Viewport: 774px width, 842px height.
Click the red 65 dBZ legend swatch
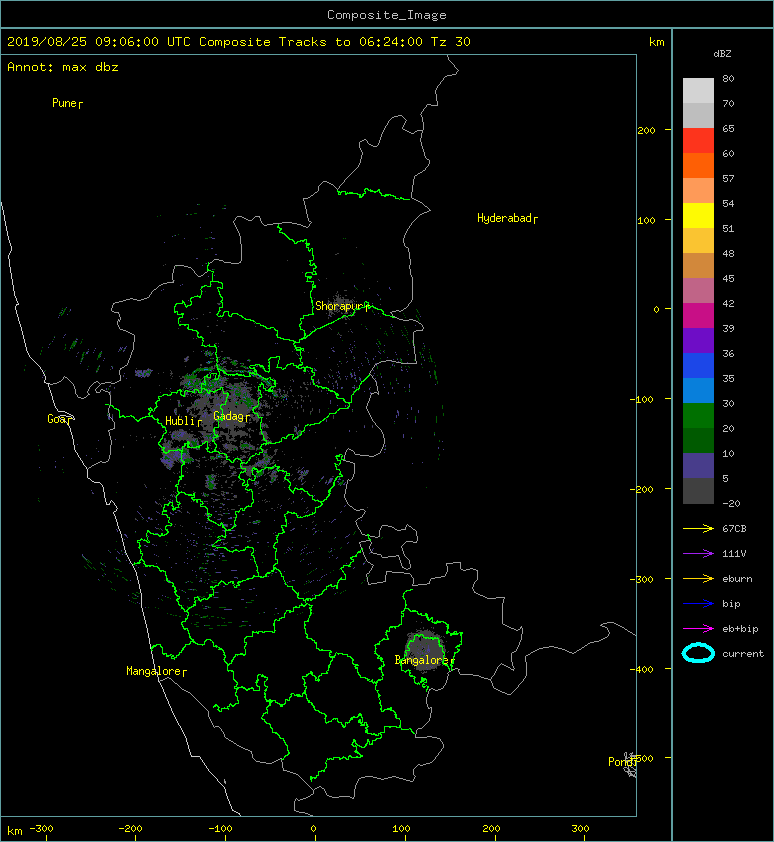[x=698, y=141]
